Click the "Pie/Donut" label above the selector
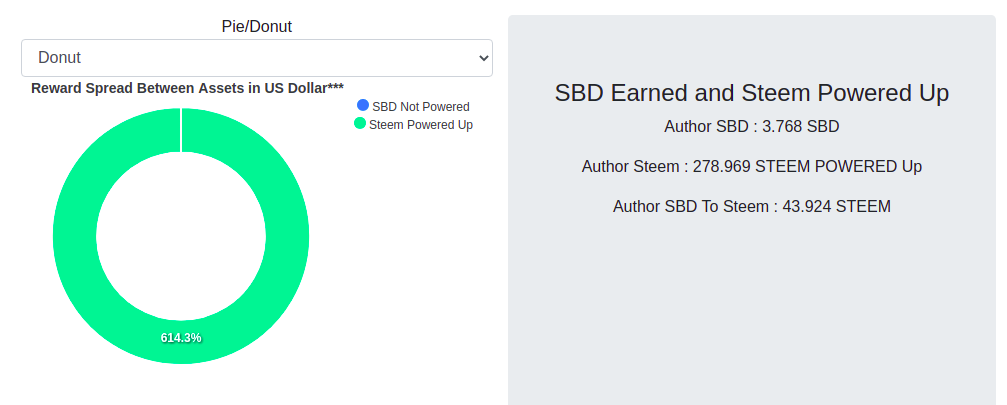The image size is (1007, 405). tap(256, 27)
